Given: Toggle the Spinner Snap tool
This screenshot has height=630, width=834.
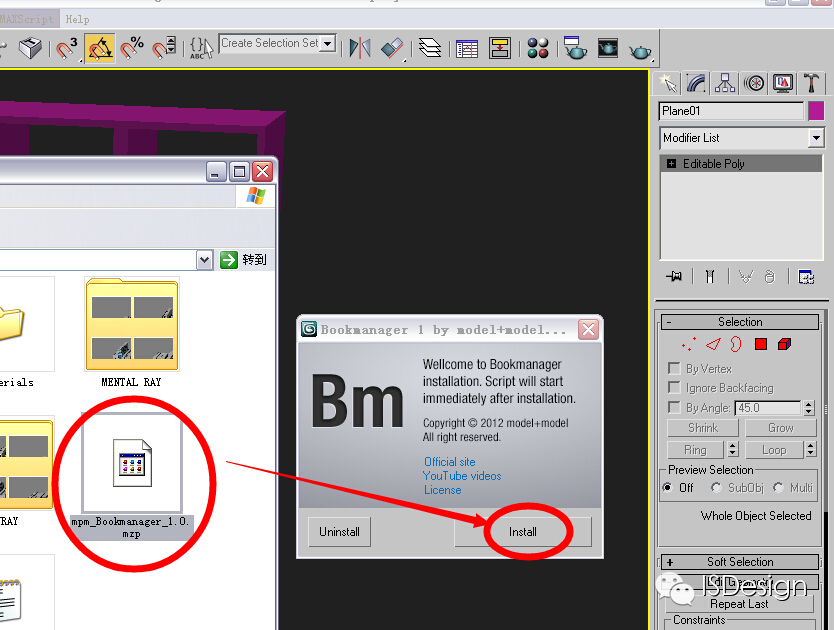Looking at the screenshot, I should point(164,48).
